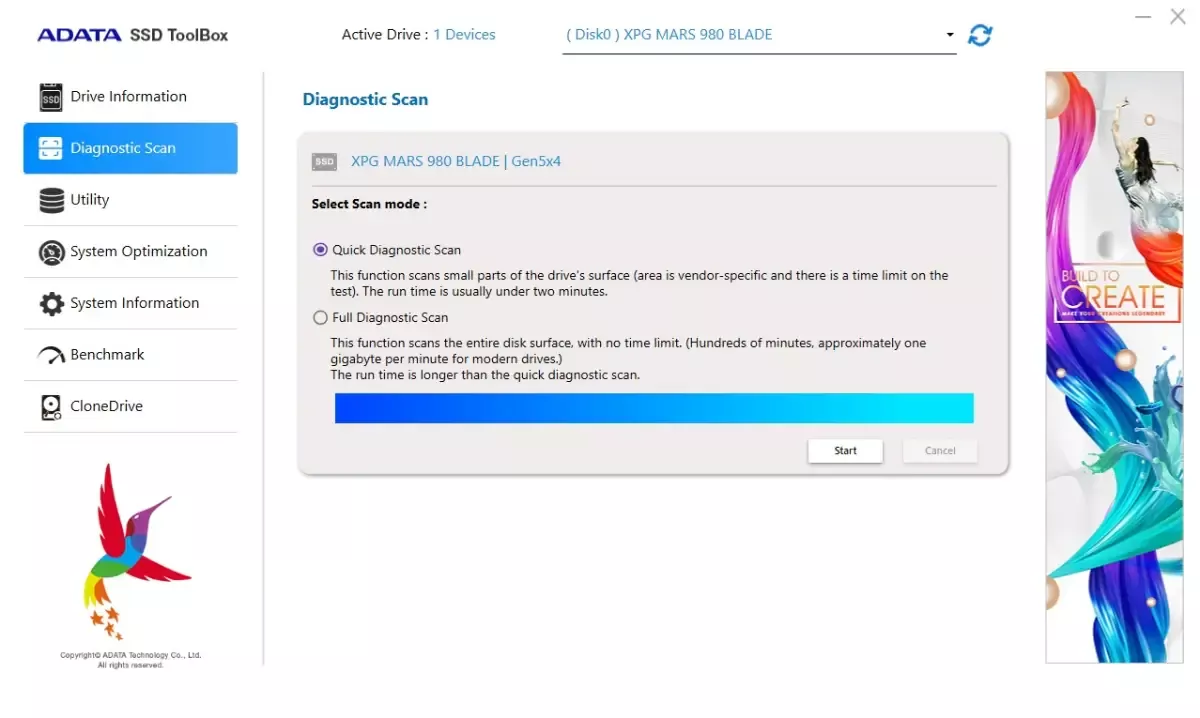Open the Active Drive dropdown arrow

pos(949,35)
